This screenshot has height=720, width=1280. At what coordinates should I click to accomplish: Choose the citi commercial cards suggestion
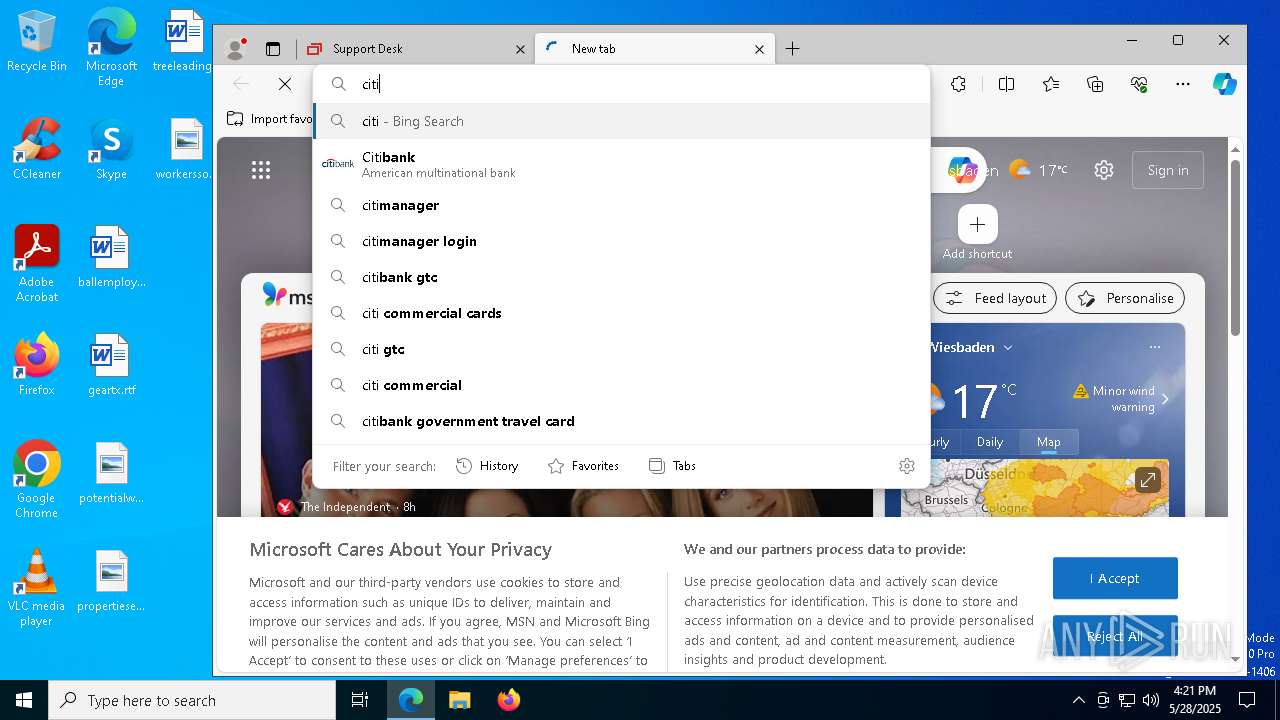click(x=621, y=313)
